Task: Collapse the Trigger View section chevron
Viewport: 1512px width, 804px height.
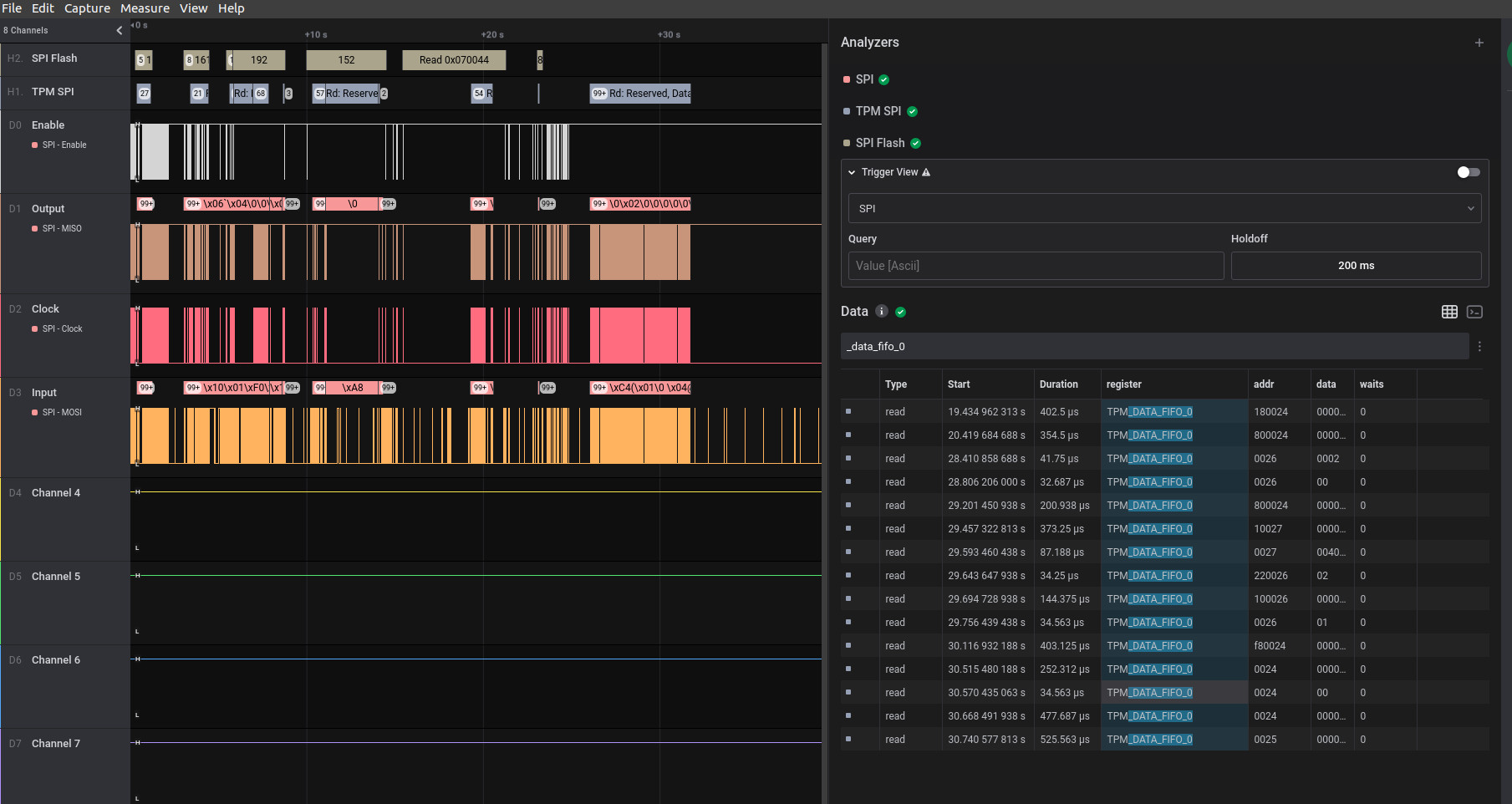Action: 852,172
